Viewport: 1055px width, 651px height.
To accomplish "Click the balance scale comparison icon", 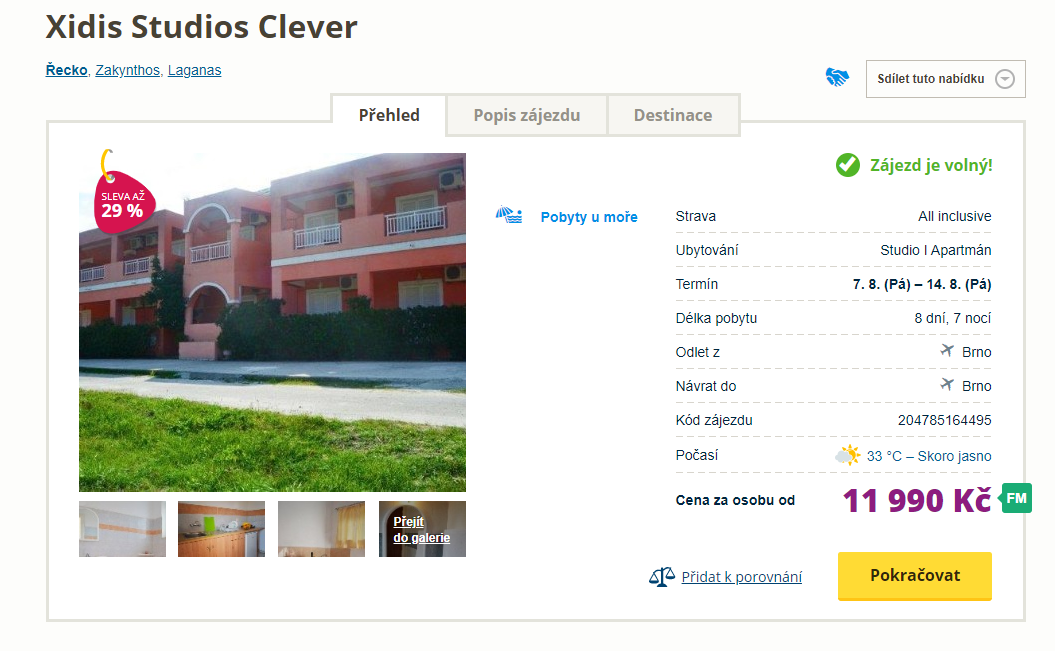I will click(x=662, y=576).
